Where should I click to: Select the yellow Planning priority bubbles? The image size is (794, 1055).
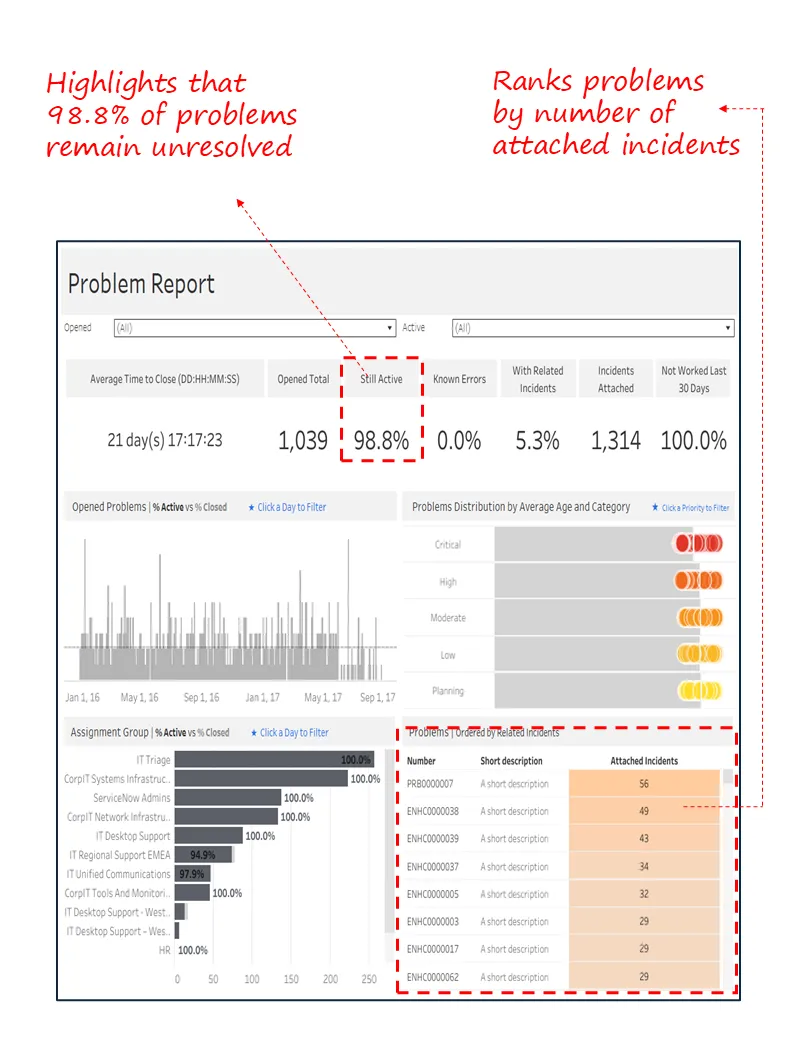click(x=700, y=690)
